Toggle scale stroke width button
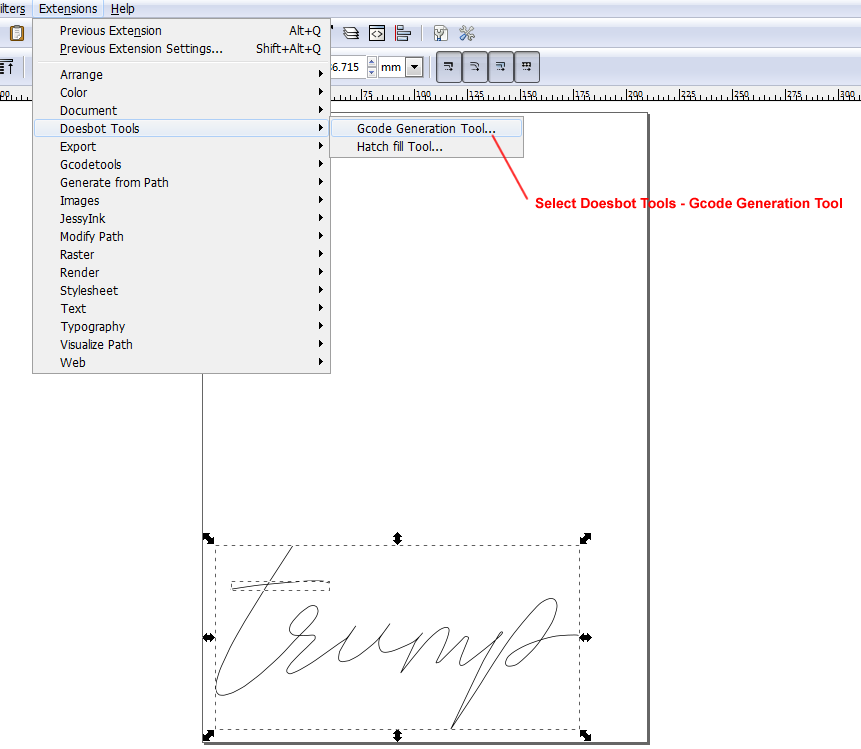 [449, 67]
